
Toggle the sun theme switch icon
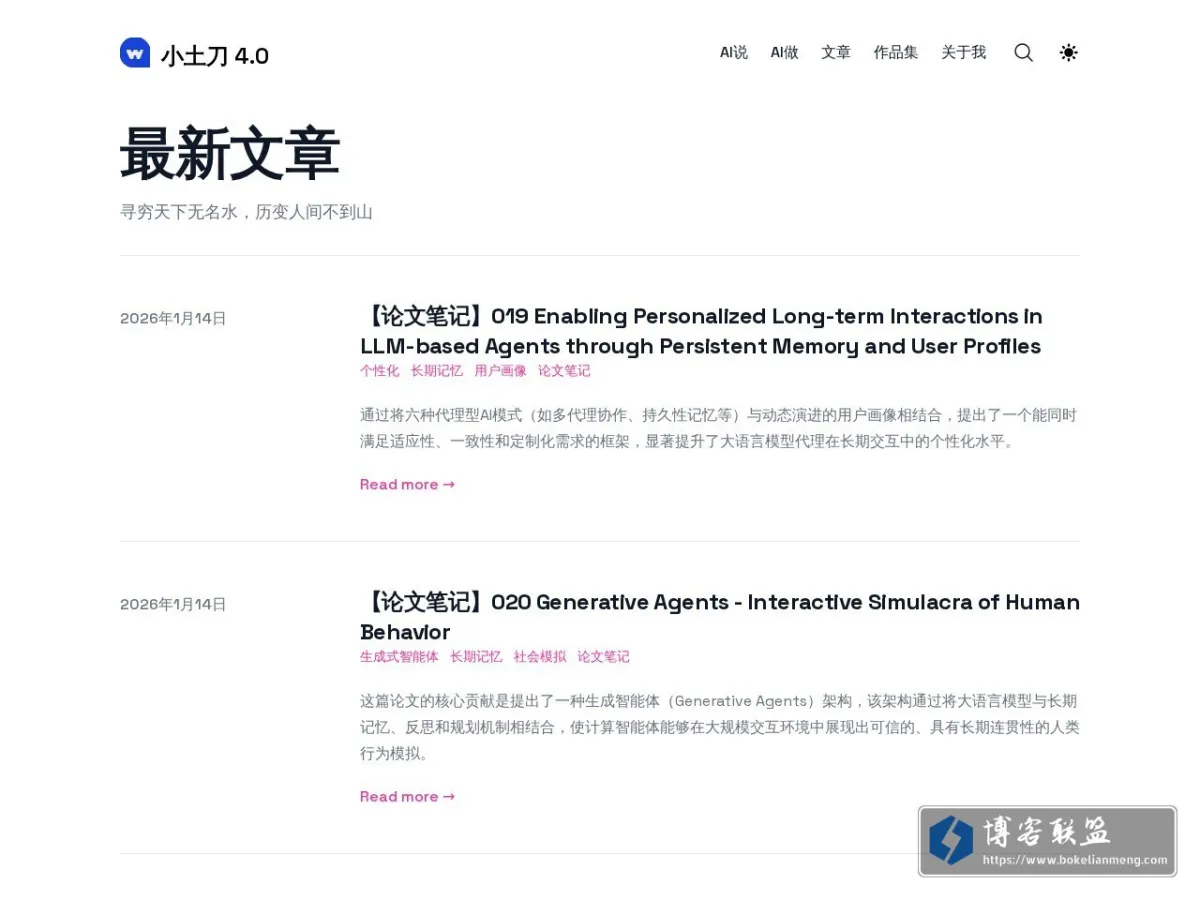tap(1069, 53)
